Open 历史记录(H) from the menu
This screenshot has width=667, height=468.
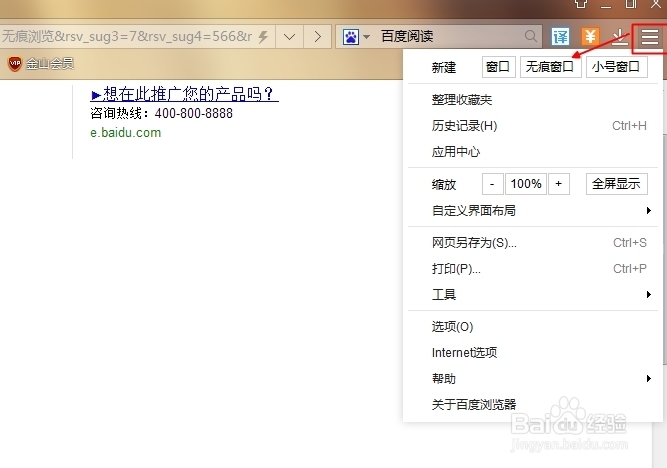pos(533,126)
